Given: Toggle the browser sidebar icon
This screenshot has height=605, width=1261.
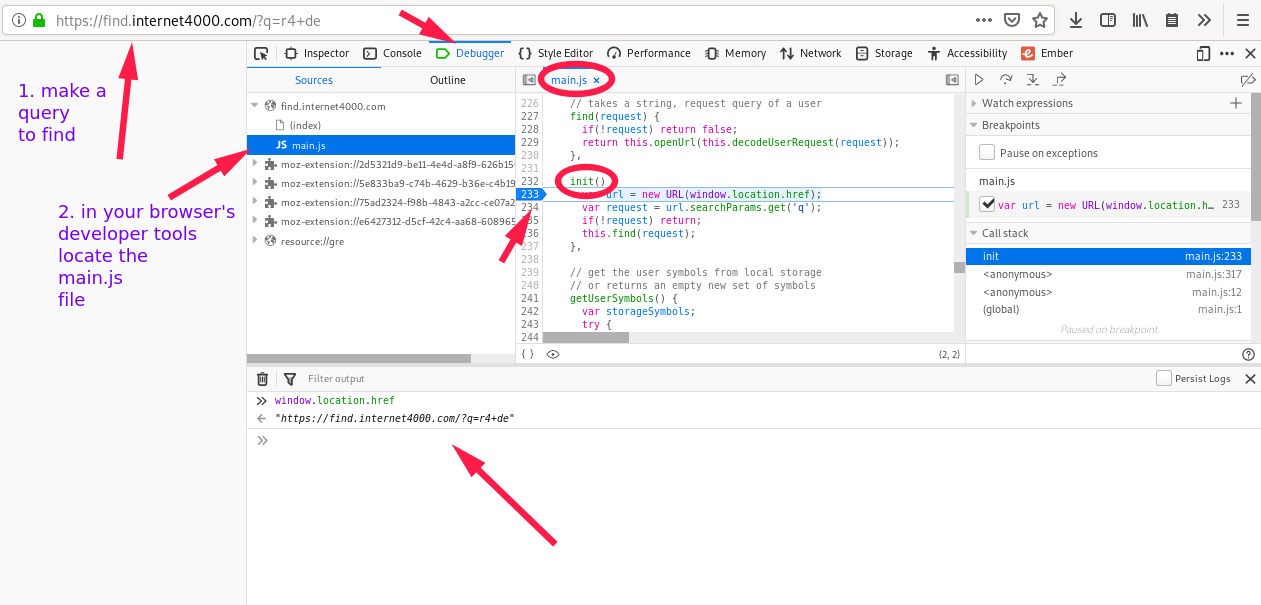Looking at the screenshot, I should [x=1108, y=20].
